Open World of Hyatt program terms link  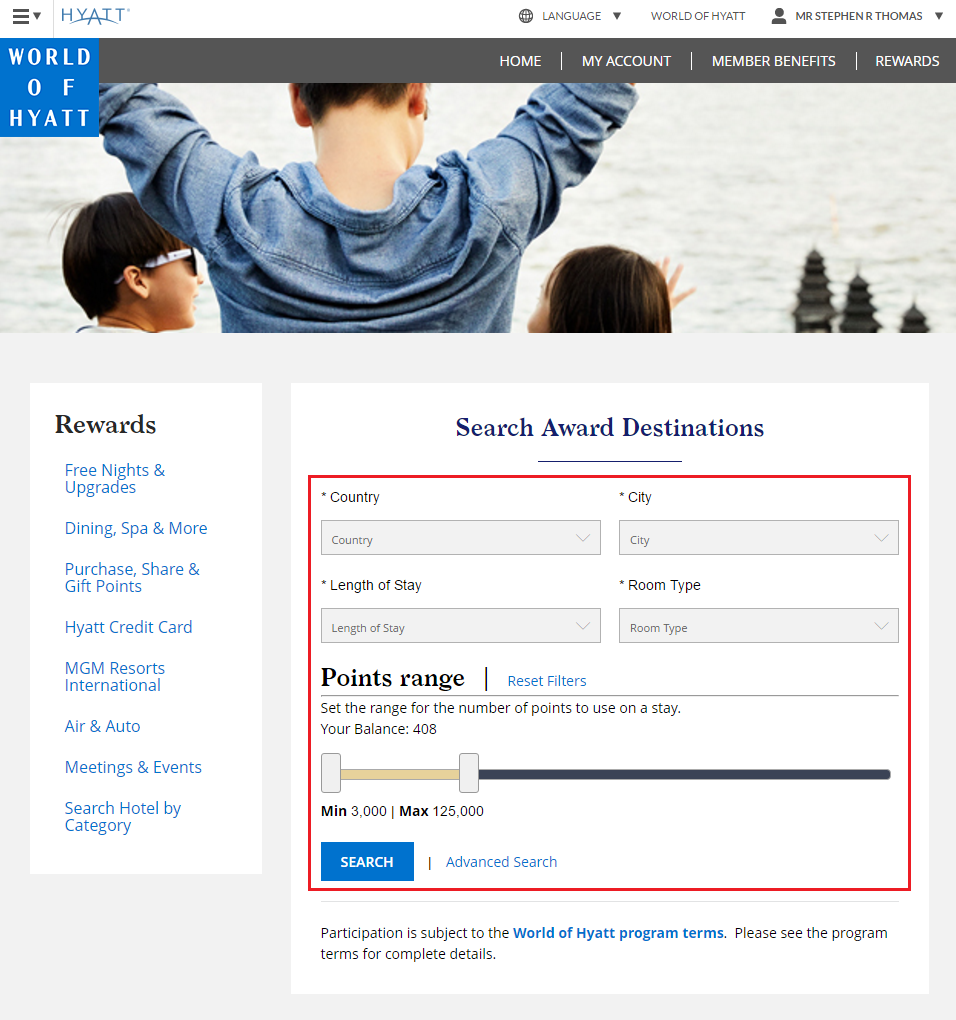pyautogui.click(x=618, y=933)
